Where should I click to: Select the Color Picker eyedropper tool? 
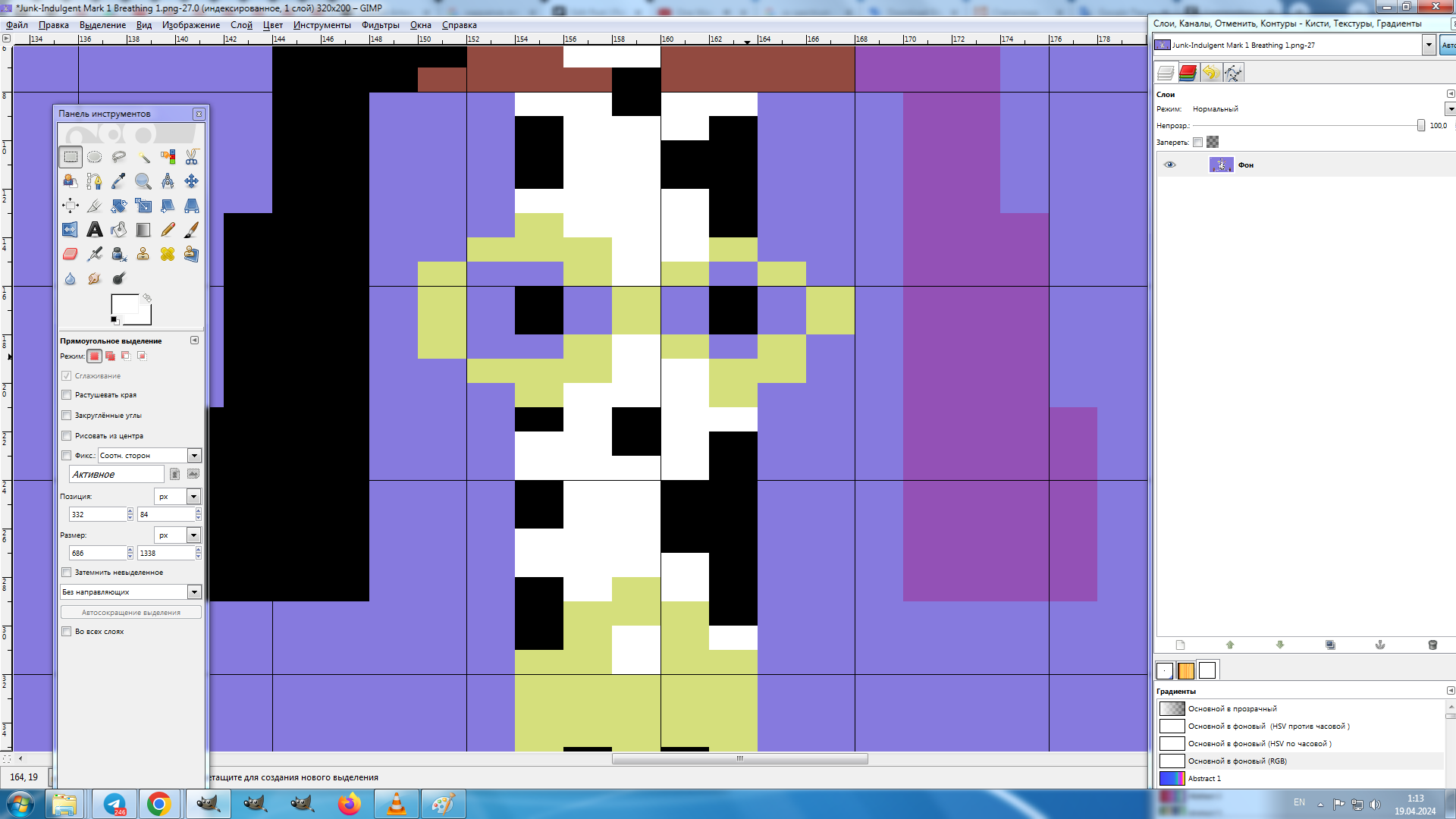click(x=119, y=181)
